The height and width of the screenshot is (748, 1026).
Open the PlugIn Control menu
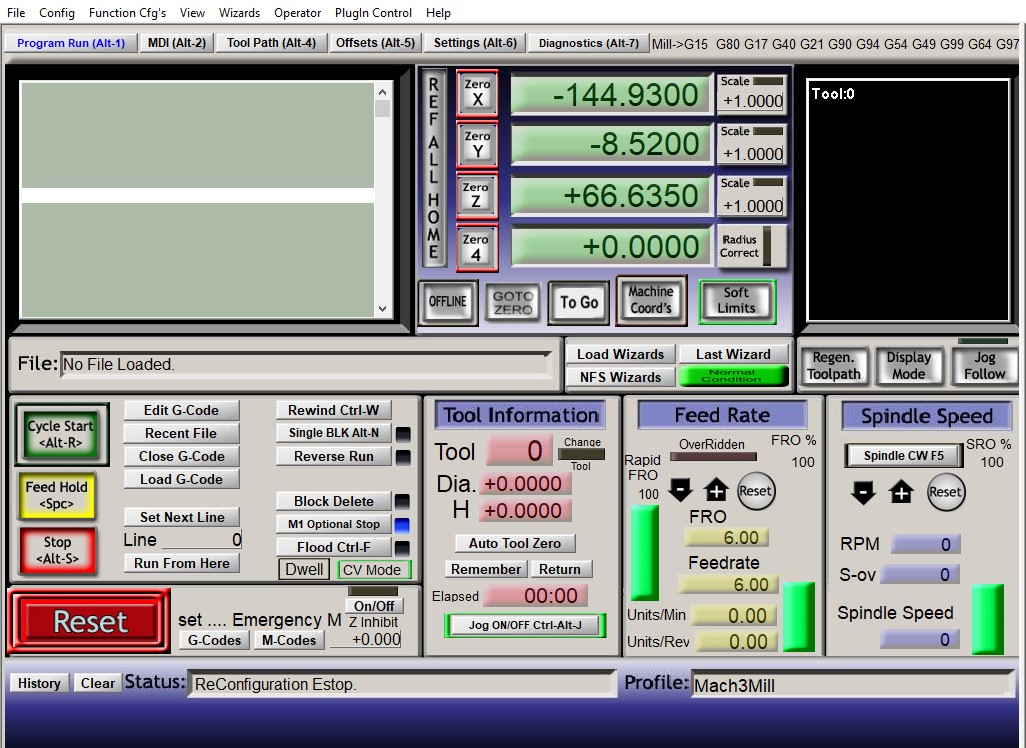tap(374, 12)
